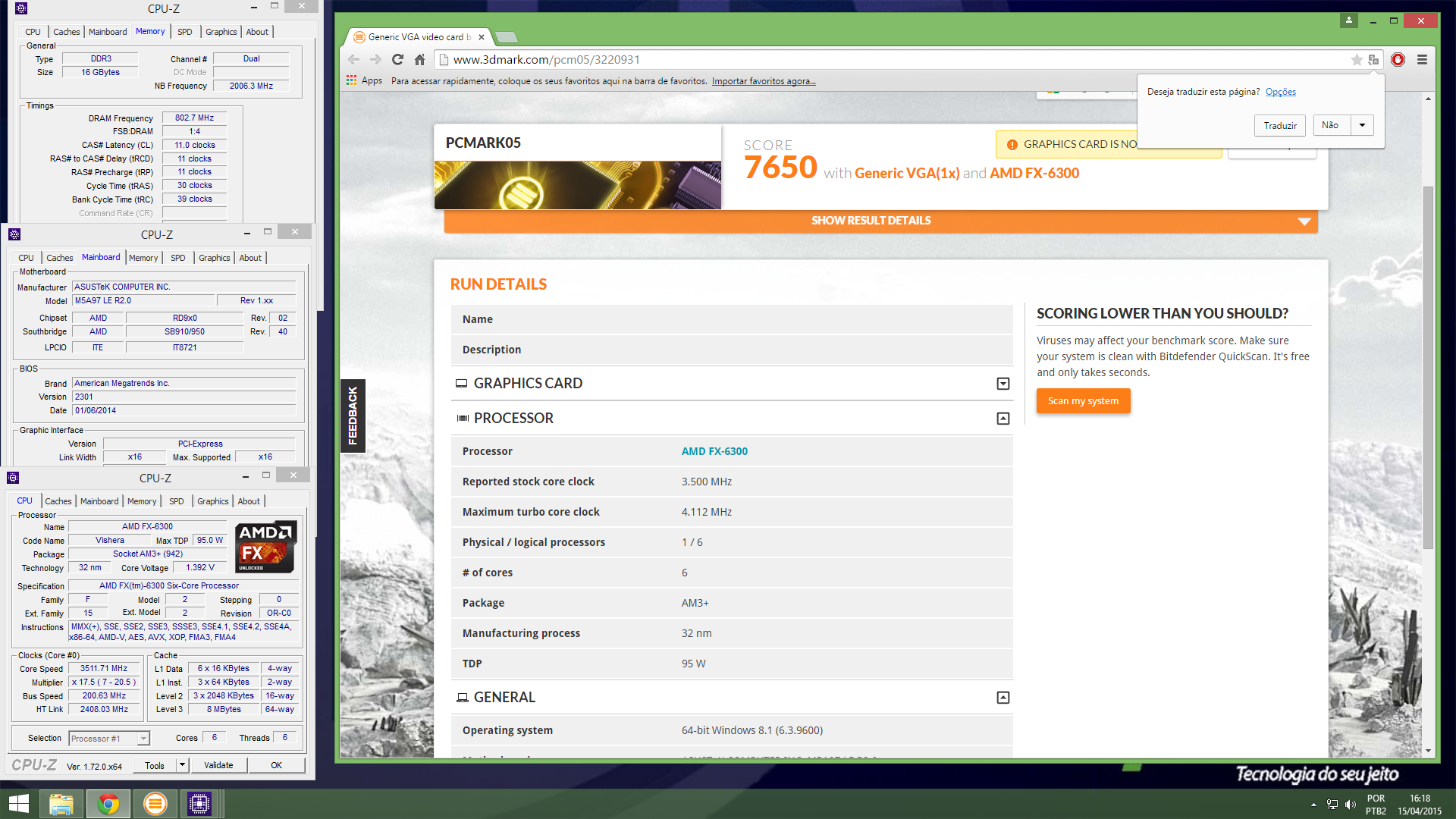Switch to the Generic VGA video card browser tab
Image resolution: width=1456 pixels, height=819 pixels.
point(419,36)
